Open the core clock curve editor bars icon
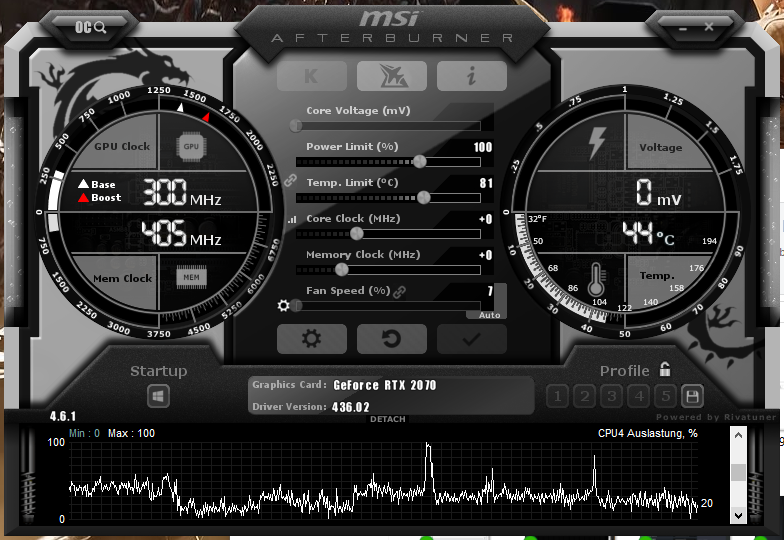This screenshot has width=784, height=540. coord(292,219)
